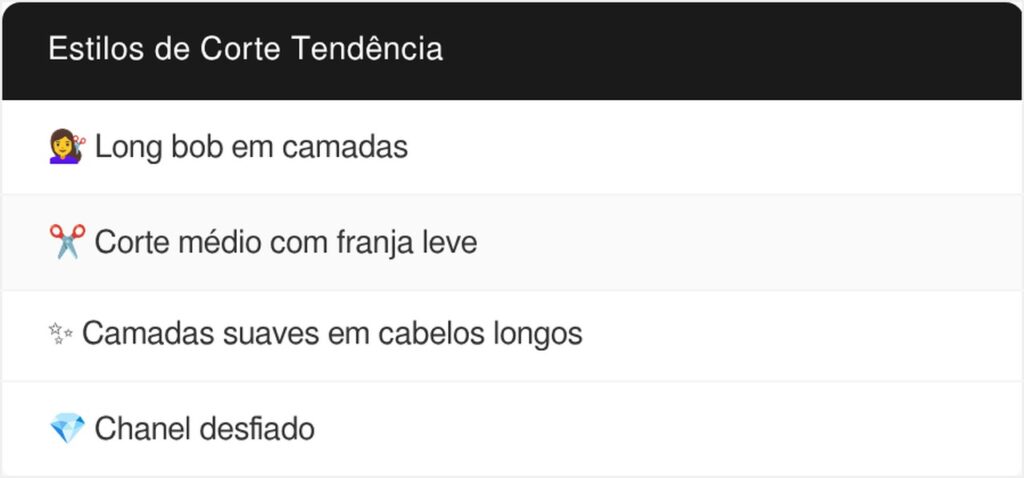
Task: Click the word 'franja' in the second item
Action: 367,242
